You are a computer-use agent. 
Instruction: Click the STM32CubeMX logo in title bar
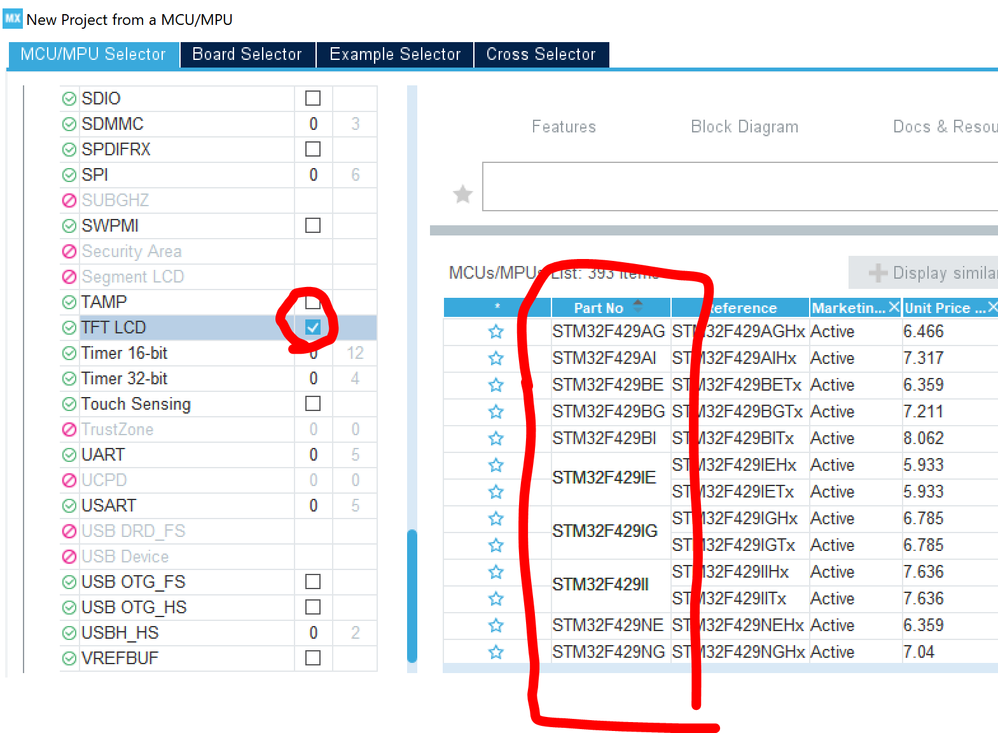click(x=13, y=18)
